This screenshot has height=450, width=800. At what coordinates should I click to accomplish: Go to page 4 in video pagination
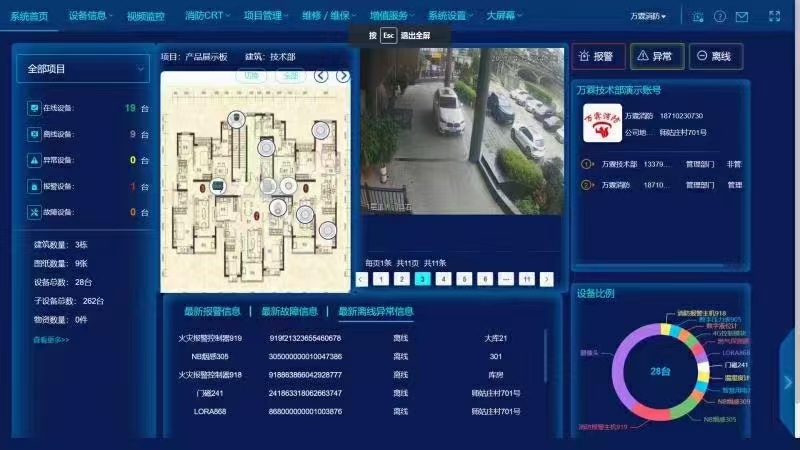coord(443,279)
